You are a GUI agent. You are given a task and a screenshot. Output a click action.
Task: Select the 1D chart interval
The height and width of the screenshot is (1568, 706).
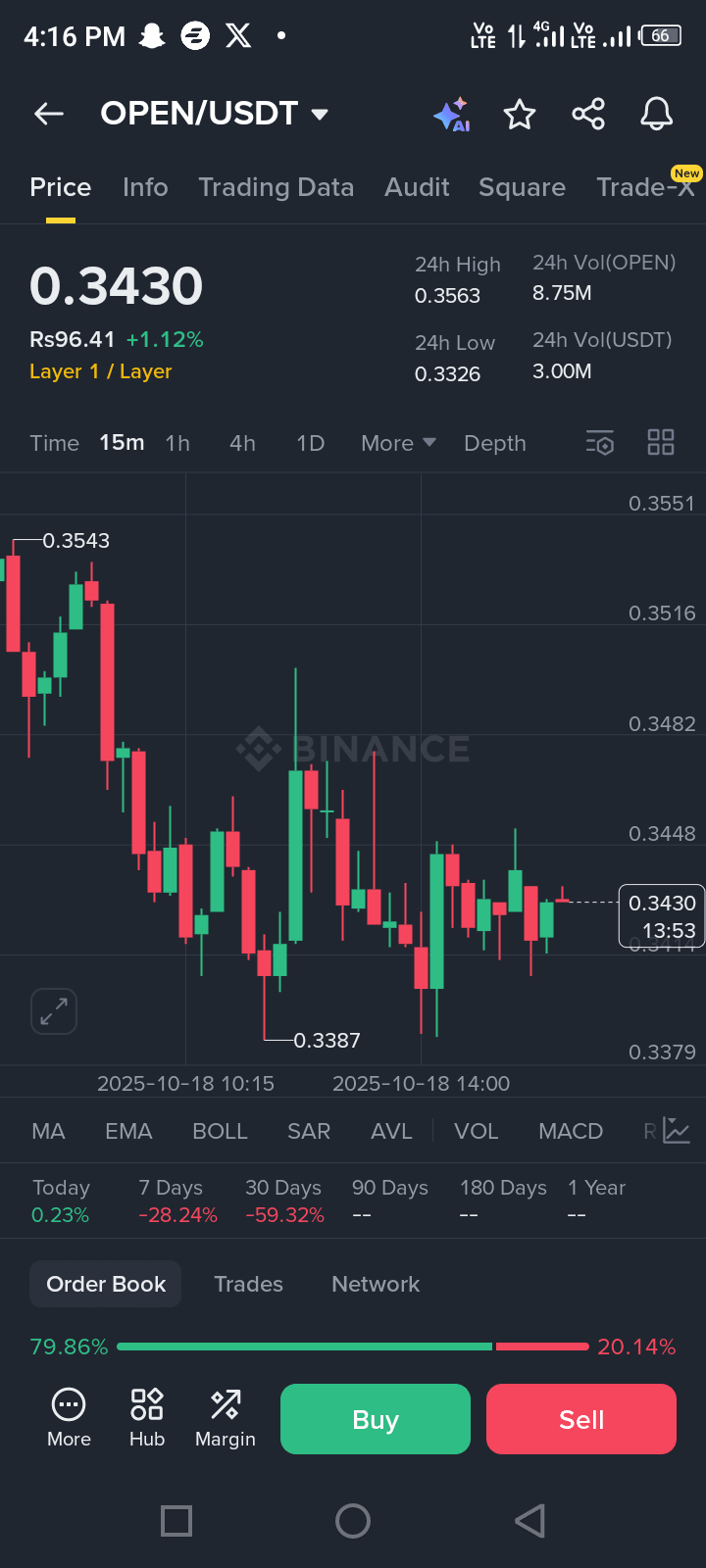tap(311, 443)
